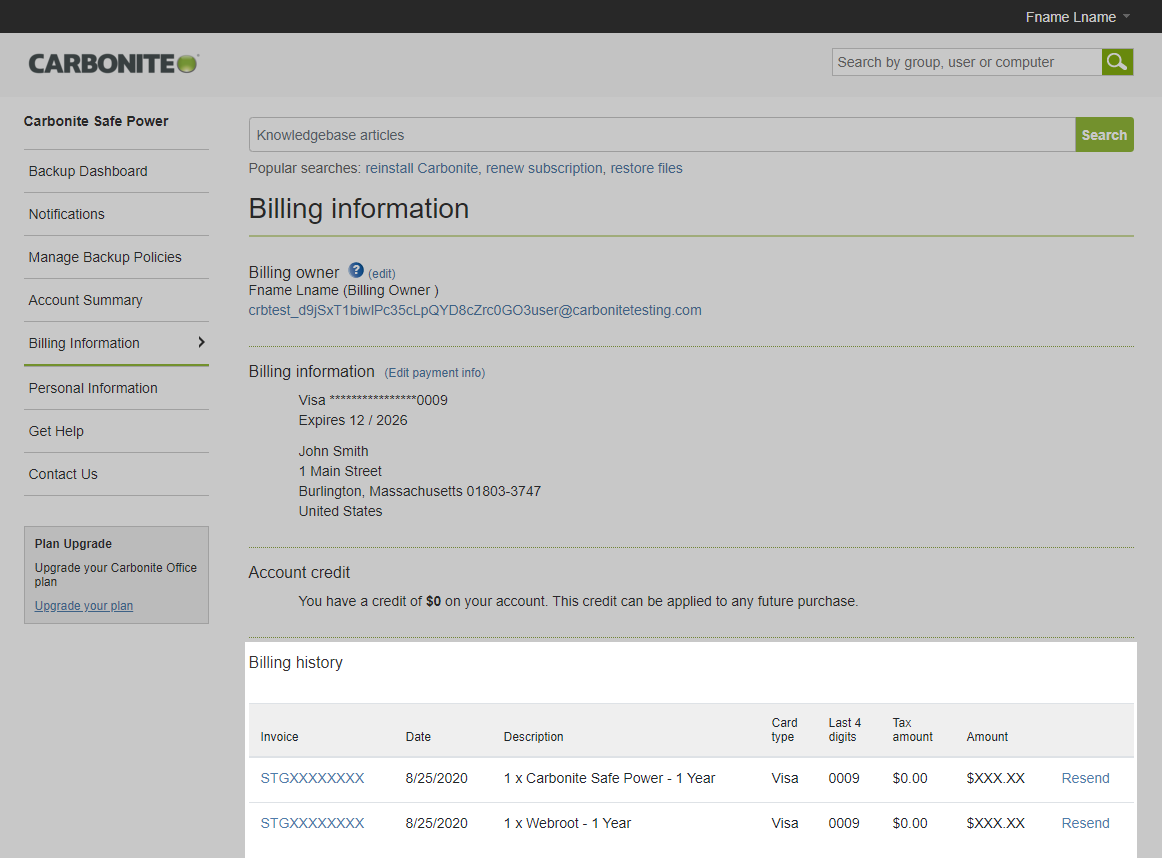Go to Notifications
1162x858 pixels.
coord(66,214)
